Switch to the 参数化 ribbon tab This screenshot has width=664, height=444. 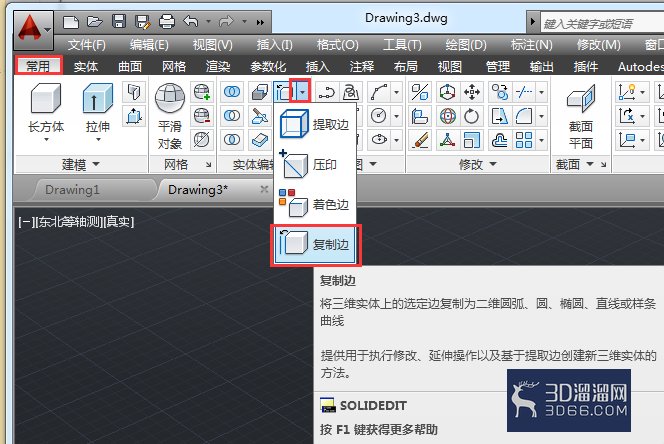point(268,66)
